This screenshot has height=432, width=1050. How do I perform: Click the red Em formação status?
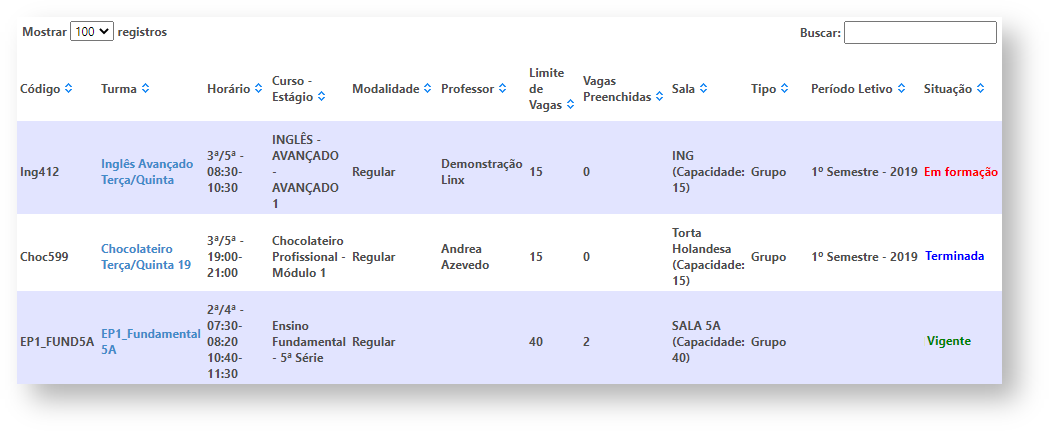pos(960,172)
